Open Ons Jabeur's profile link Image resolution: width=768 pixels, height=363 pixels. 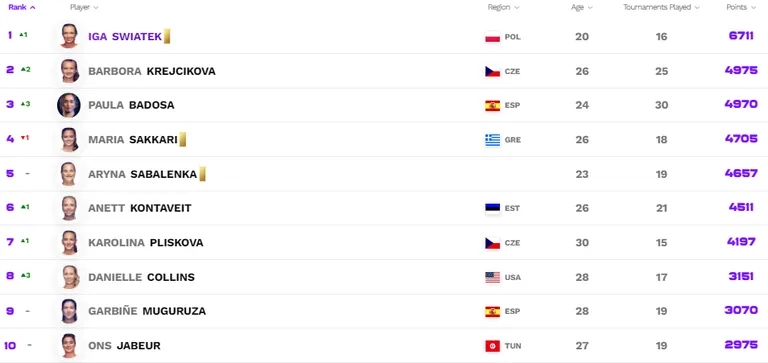tap(124, 346)
